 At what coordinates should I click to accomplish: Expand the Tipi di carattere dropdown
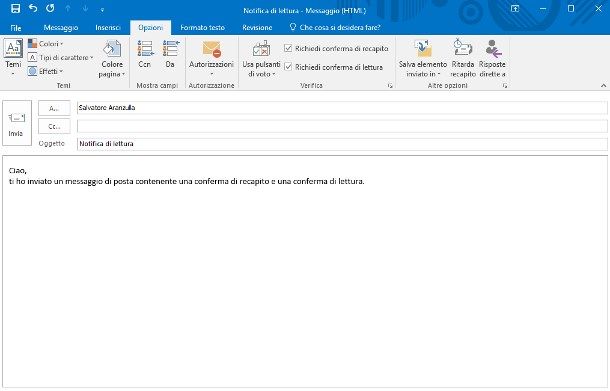[x=61, y=58]
